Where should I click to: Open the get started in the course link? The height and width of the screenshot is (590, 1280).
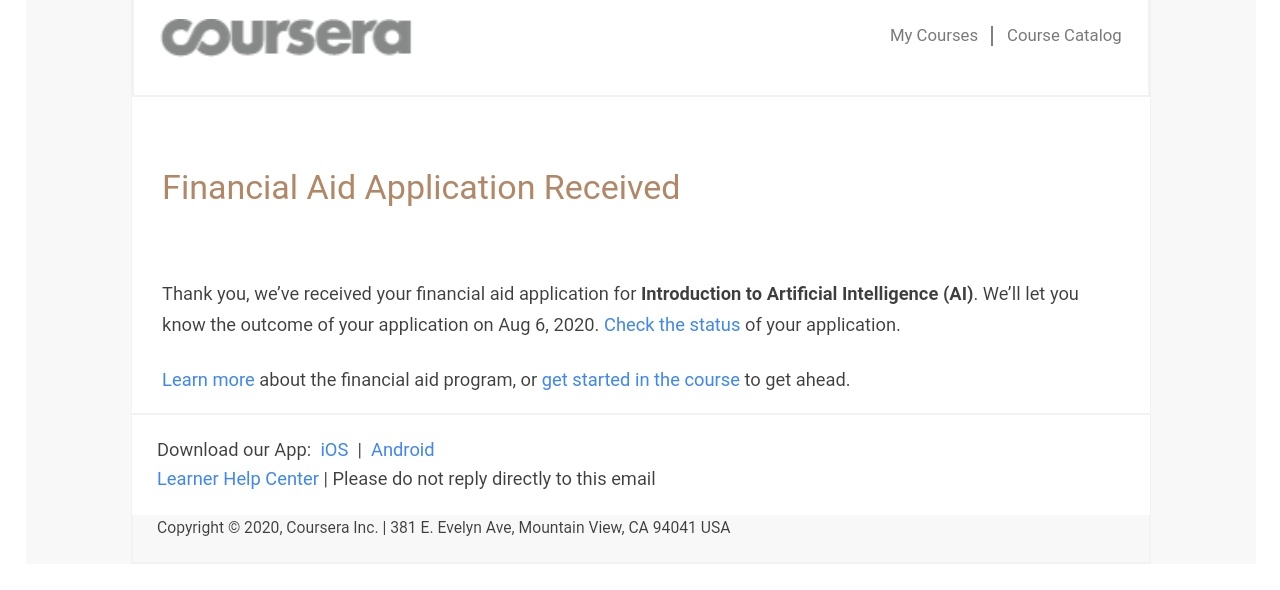click(x=641, y=380)
